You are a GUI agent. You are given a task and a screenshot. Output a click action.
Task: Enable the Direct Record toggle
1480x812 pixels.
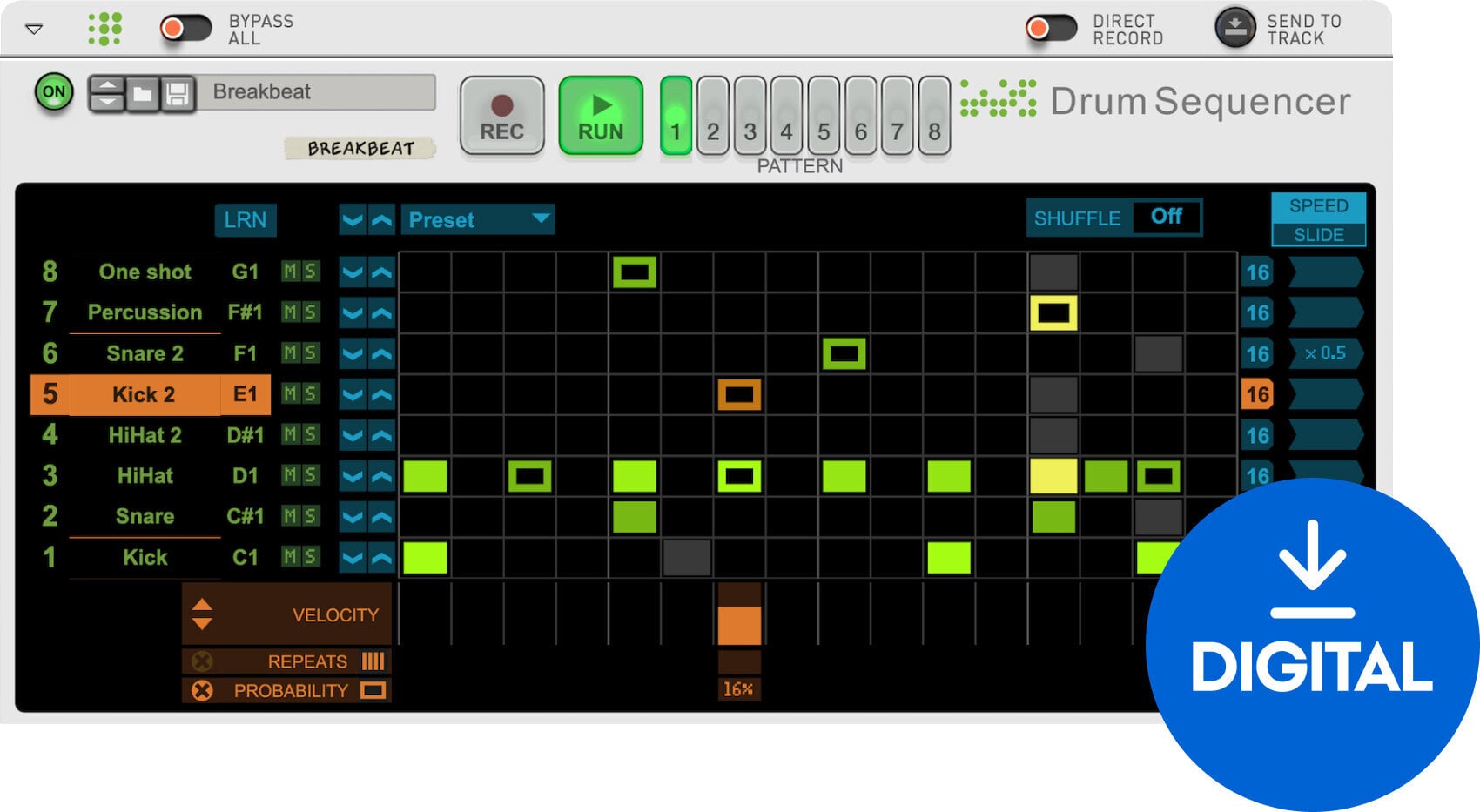coord(1052,27)
